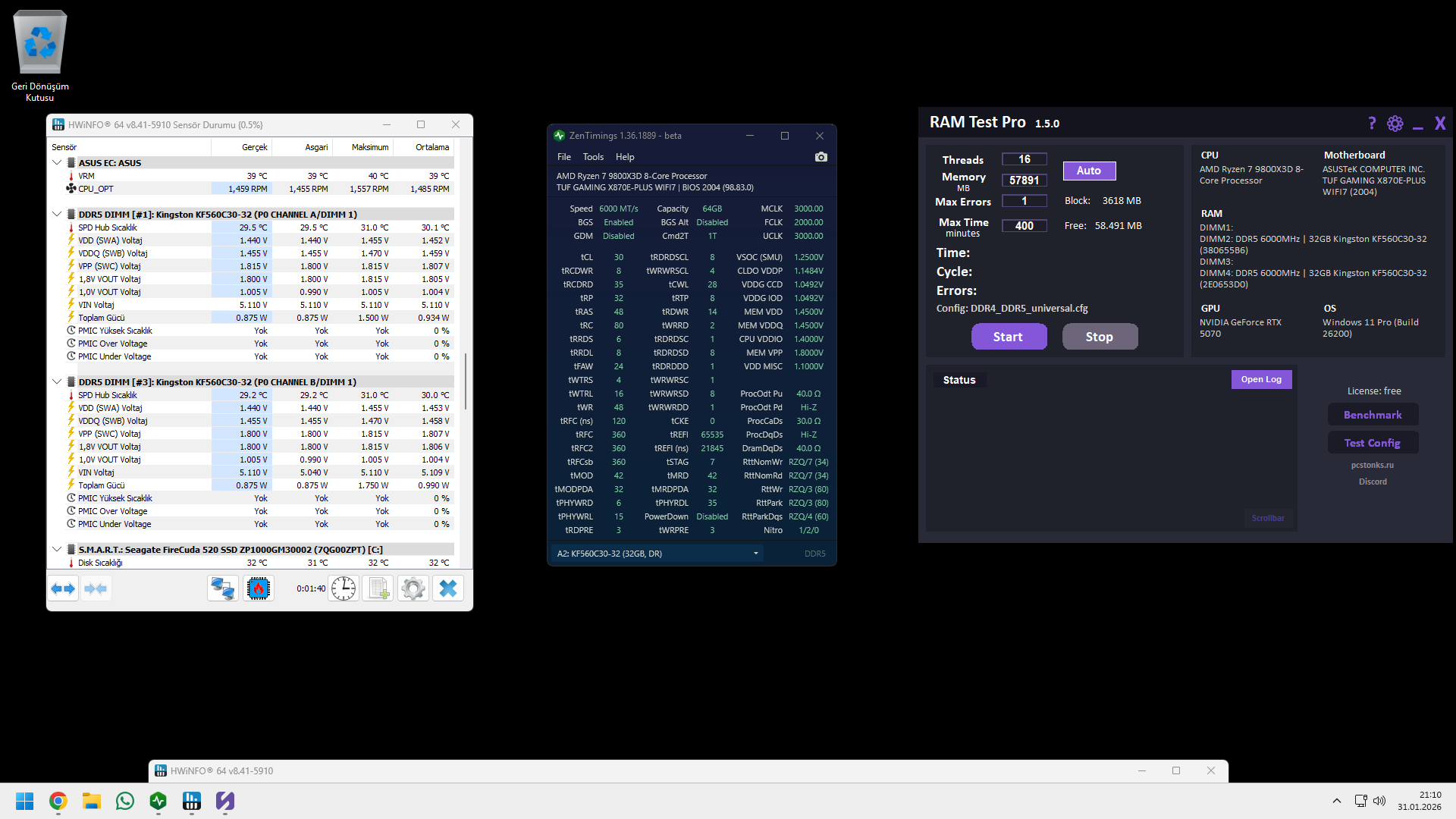1456x819 pixels.
Task: Click HWiNFO blue X close-sensors icon
Action: pyautogui.click(x=448, y=588)
